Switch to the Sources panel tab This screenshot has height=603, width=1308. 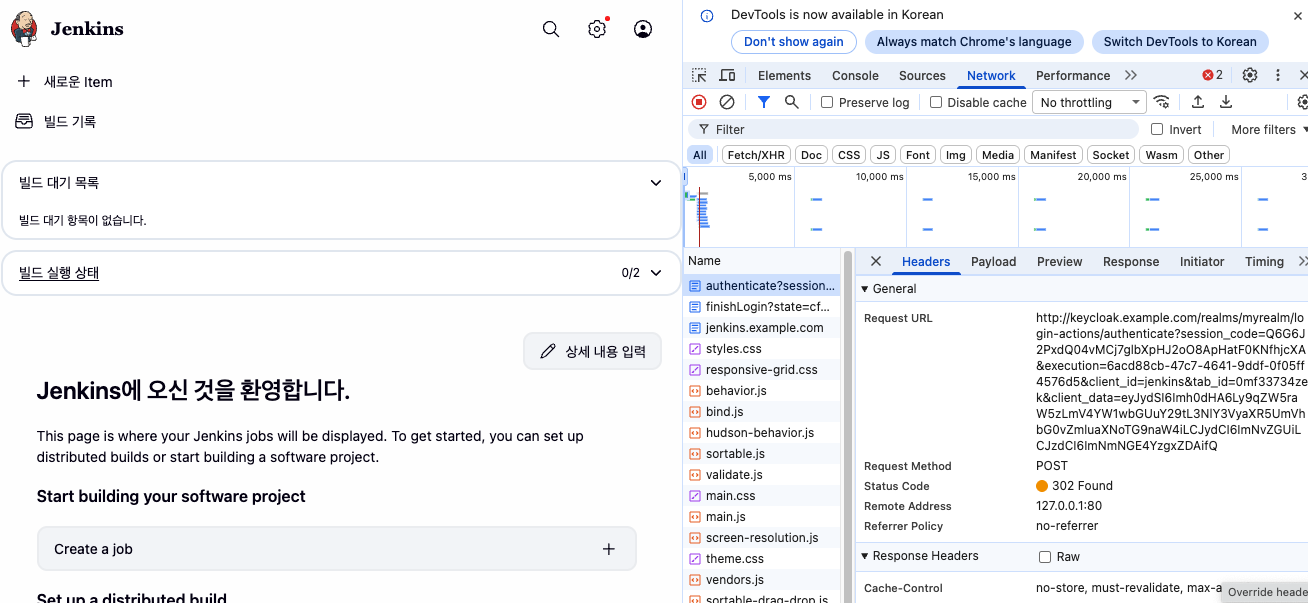(x=922, y=75)
